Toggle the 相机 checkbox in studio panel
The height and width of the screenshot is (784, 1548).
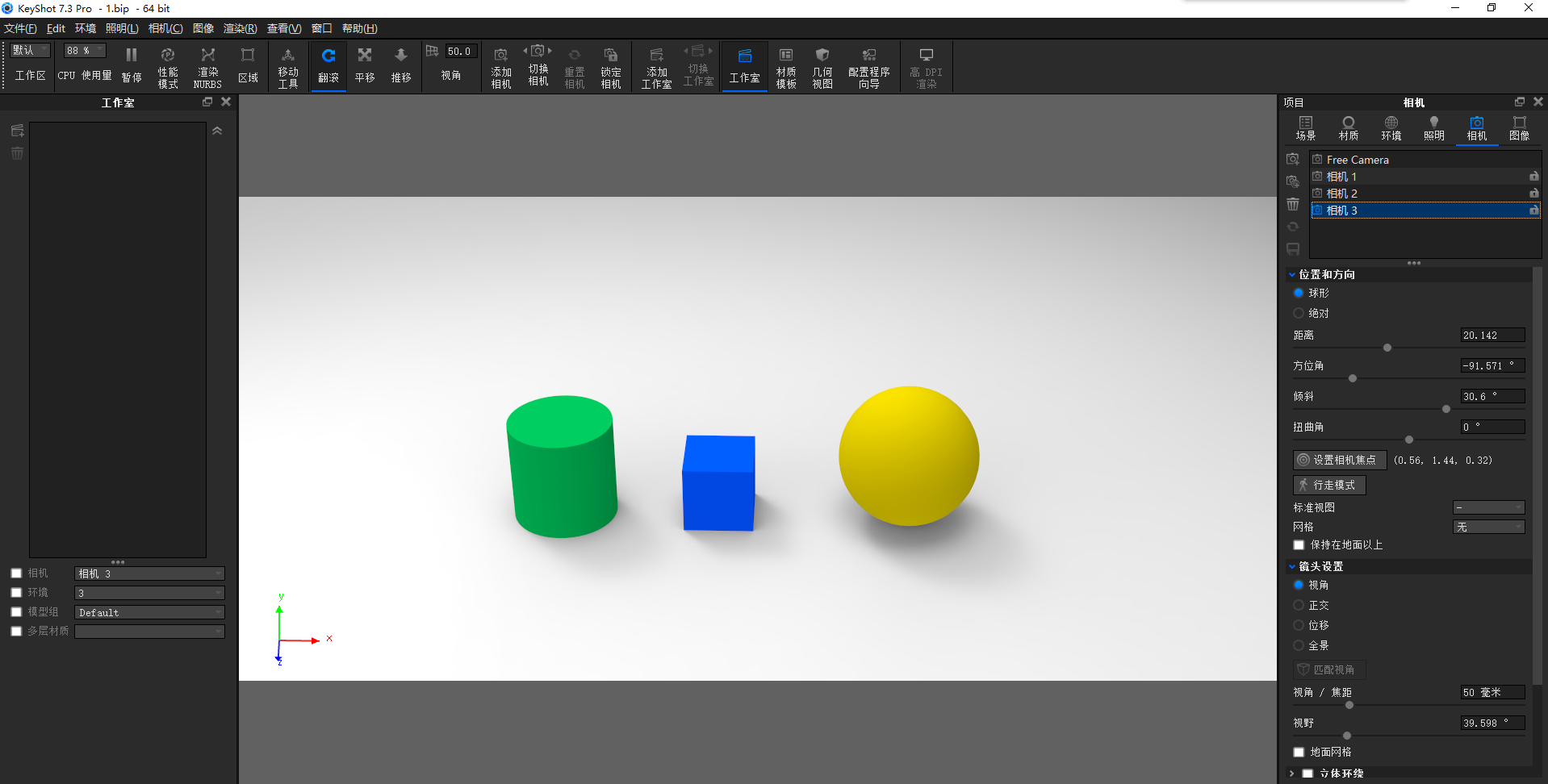tap(16, 573)
